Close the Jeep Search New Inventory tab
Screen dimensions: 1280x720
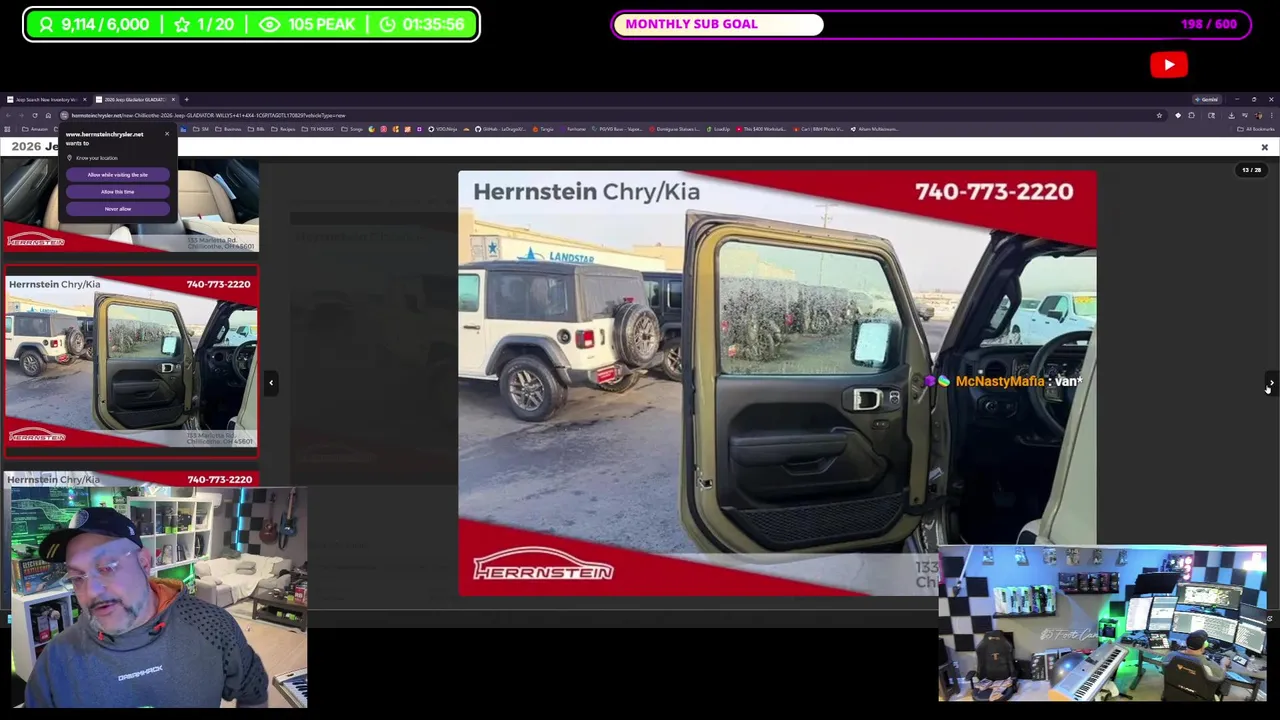[x=84, y=99]
